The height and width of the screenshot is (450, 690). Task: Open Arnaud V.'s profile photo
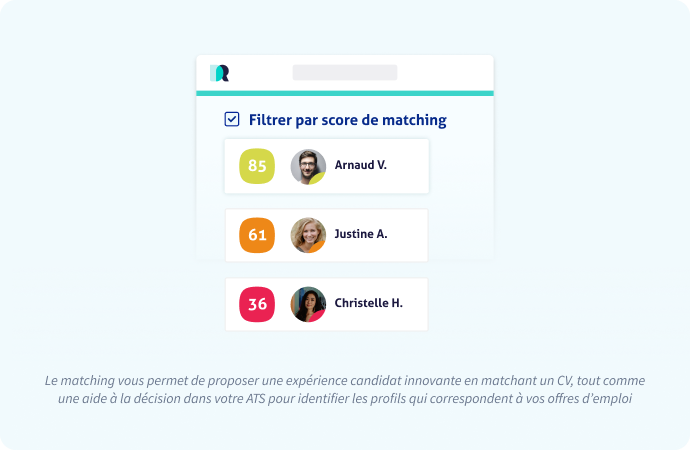click(308, 166)
